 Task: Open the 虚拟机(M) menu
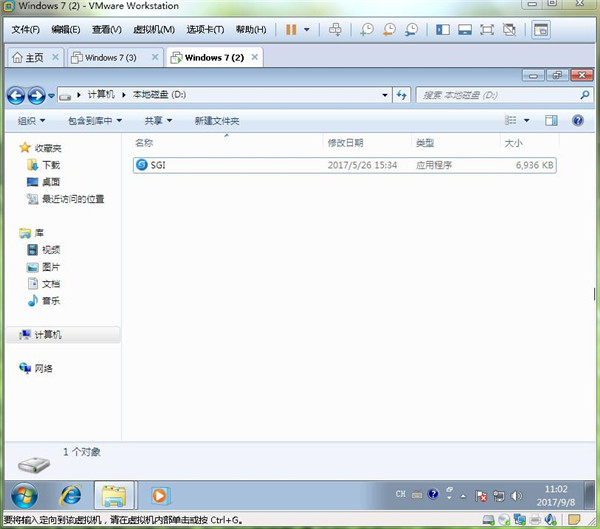coord(154,29)
